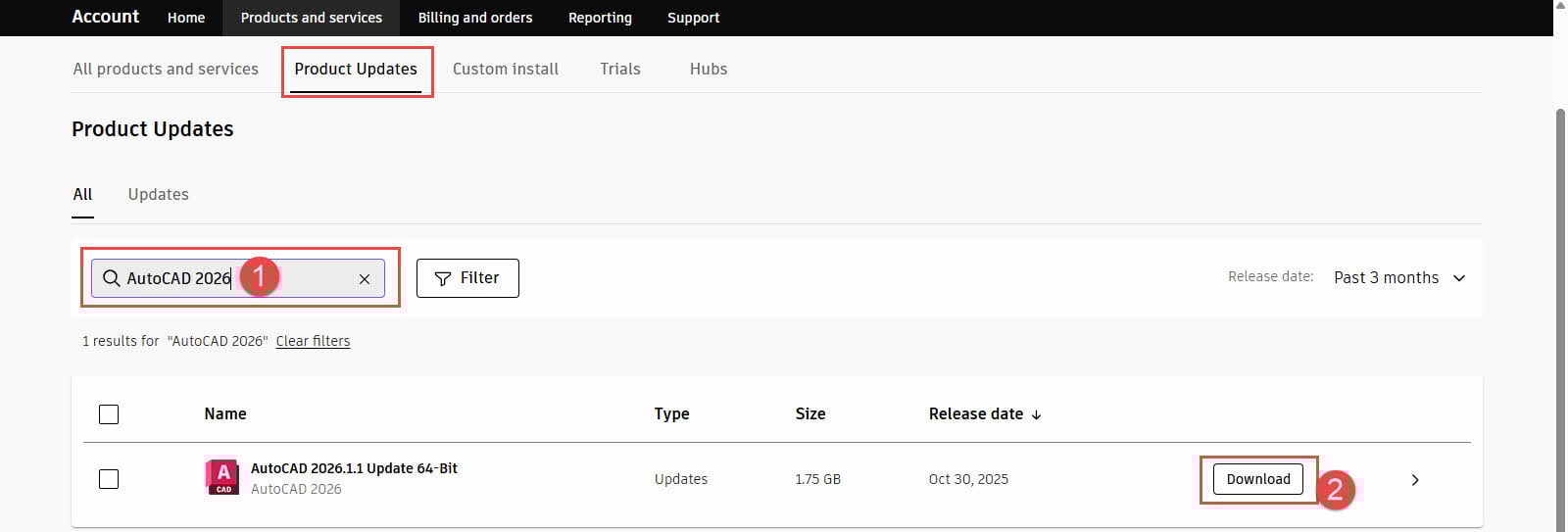Select the Product Updates tab

[x=356, y=69]
